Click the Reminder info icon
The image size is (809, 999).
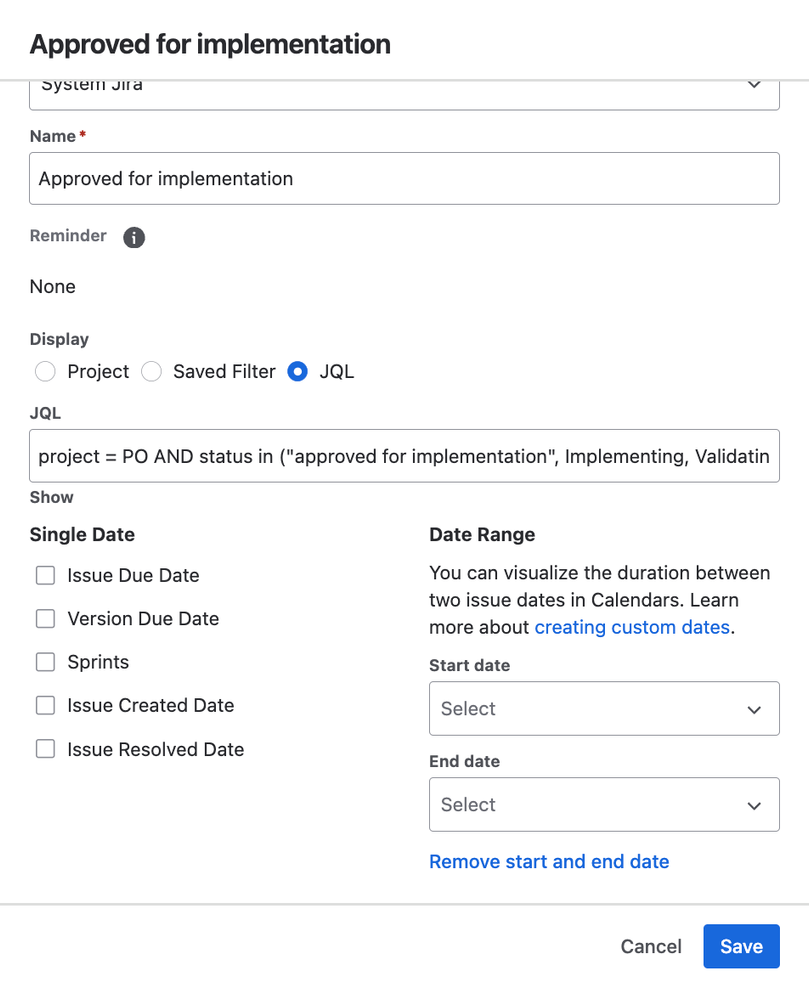coord(134,238)
